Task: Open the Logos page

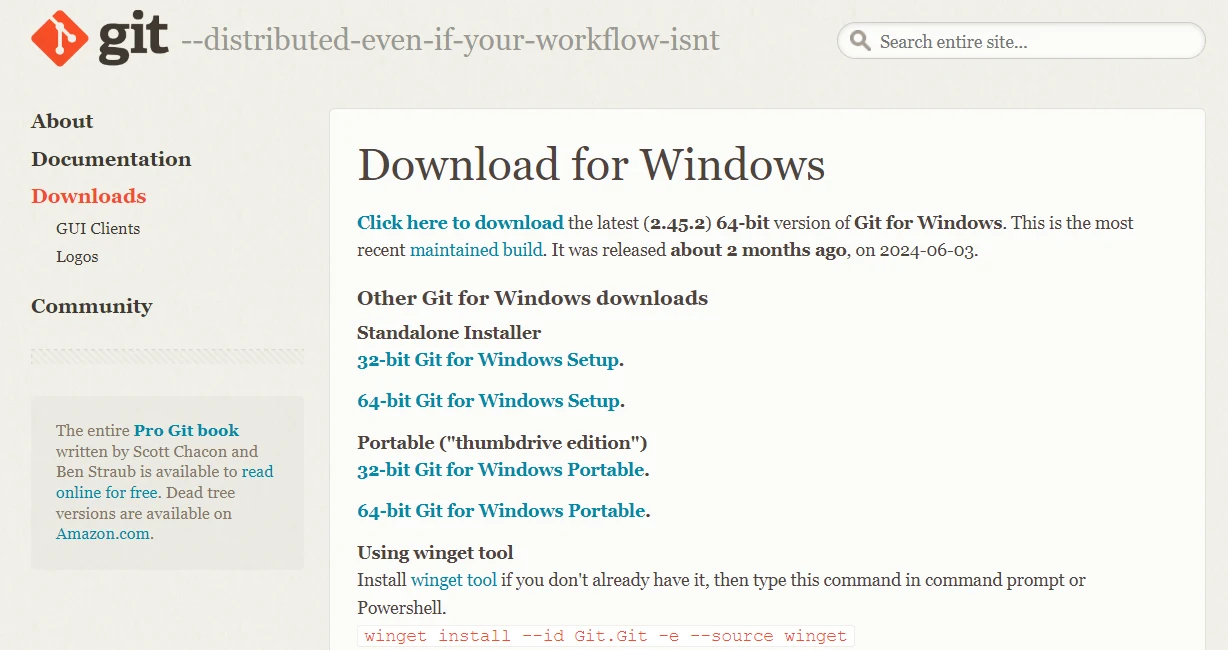Action: pyautogui.click(x=77, y=256)
